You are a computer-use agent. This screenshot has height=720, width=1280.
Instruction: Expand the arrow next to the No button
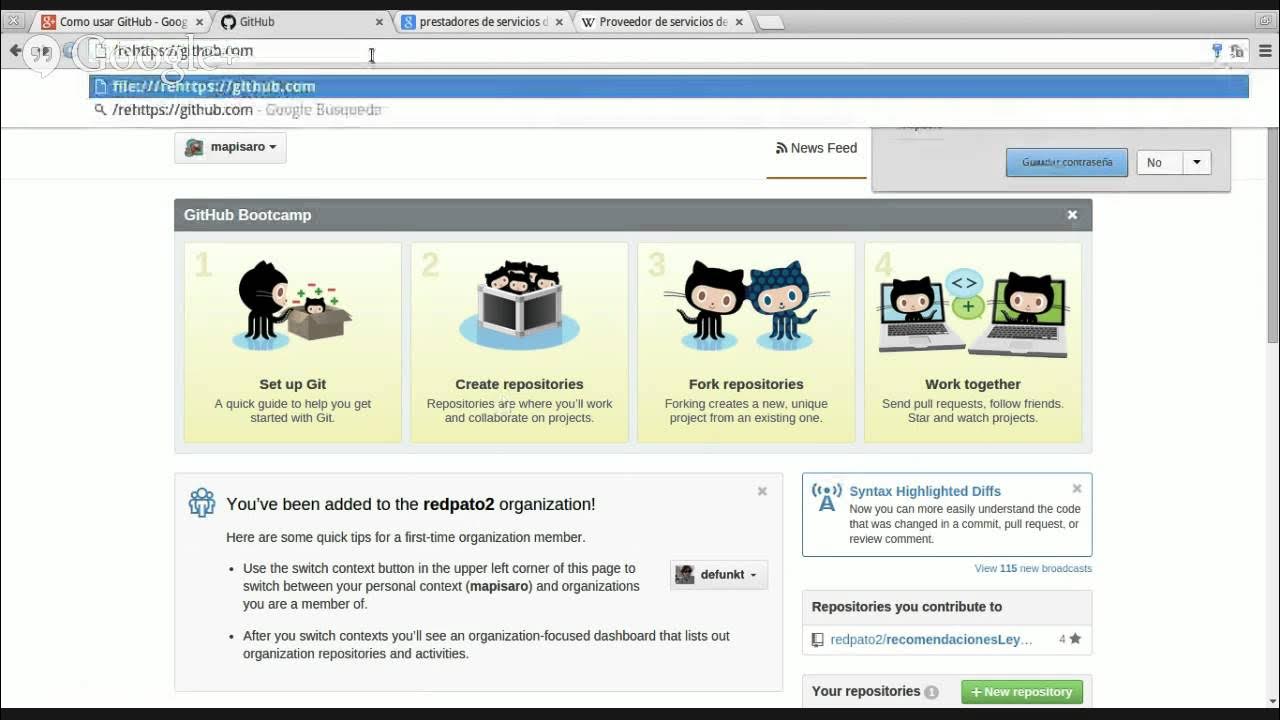pos(1197,162)
